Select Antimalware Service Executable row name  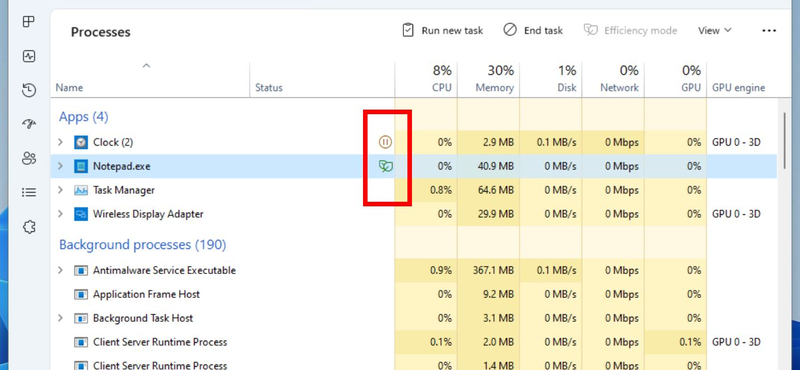pyautogui.click(x=164, y=270)
